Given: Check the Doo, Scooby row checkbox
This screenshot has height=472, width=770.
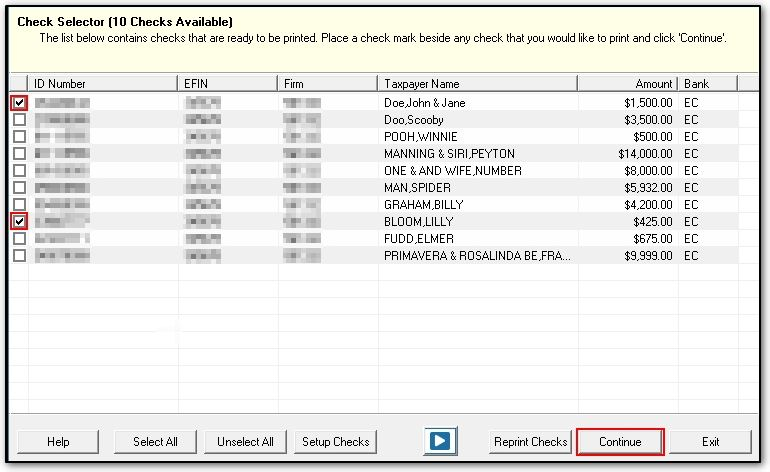Looking at the screenshot, I should click(x=19, y=120).
